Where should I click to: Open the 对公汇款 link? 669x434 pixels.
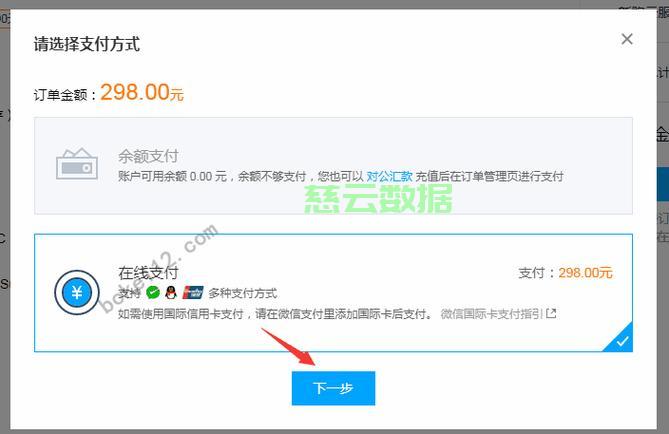[389, 176]
